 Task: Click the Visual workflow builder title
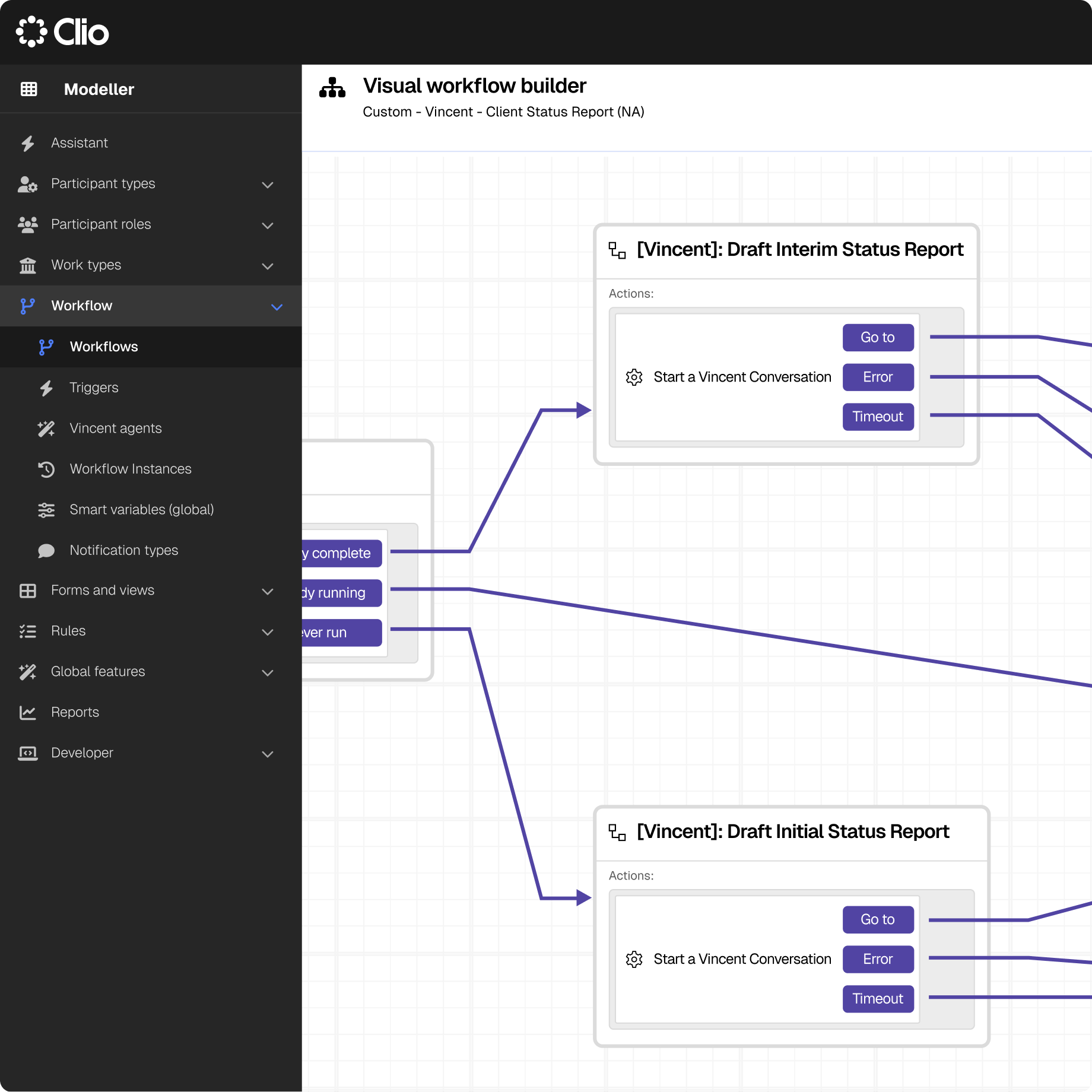click(x=475, y=86)
